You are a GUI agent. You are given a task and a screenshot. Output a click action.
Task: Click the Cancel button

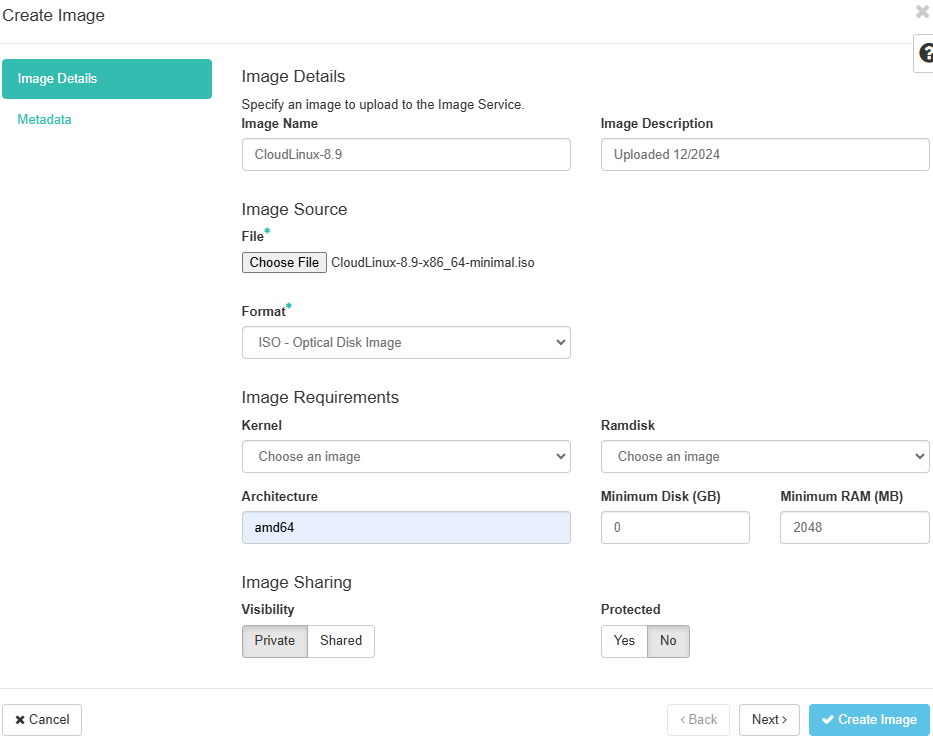click(x=42, y=720)
